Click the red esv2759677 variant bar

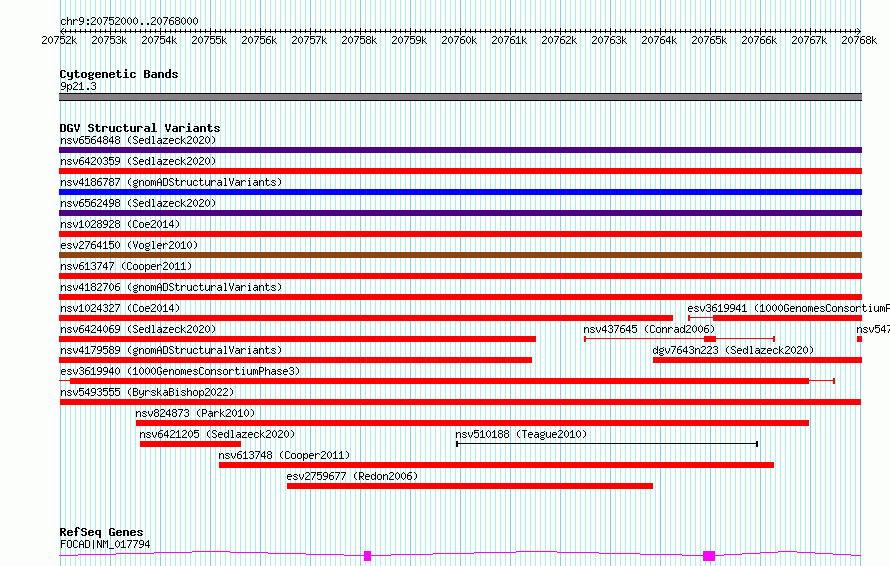(470, 486)
